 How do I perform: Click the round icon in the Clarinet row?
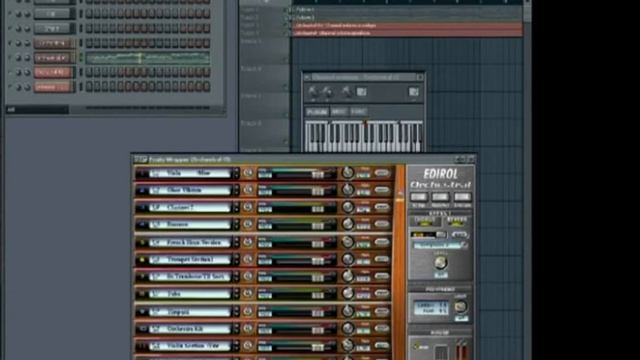coord(248,207)
